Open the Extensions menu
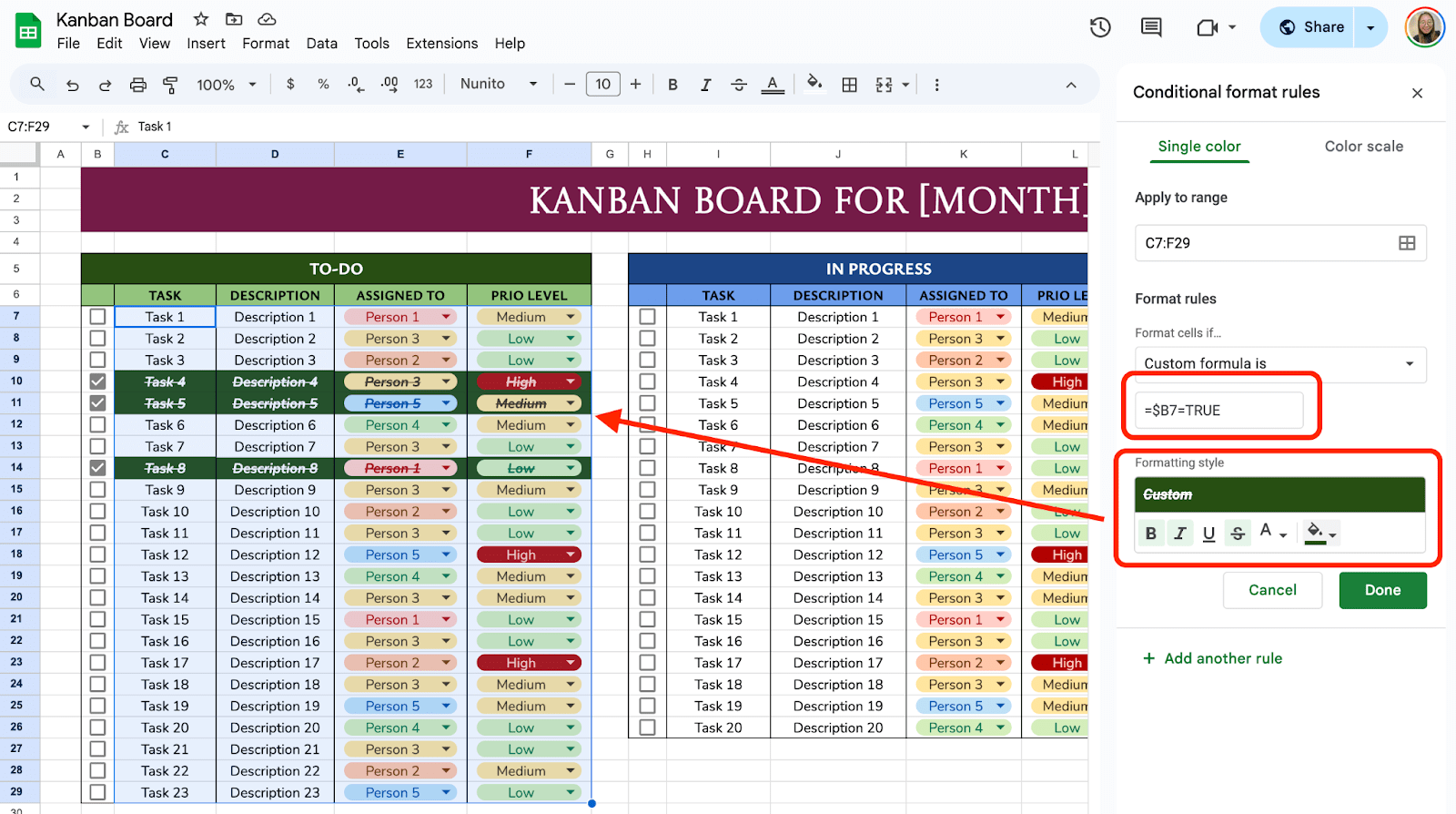The image size is (1456, 814). pyautogui.click(x=441, y=43)
